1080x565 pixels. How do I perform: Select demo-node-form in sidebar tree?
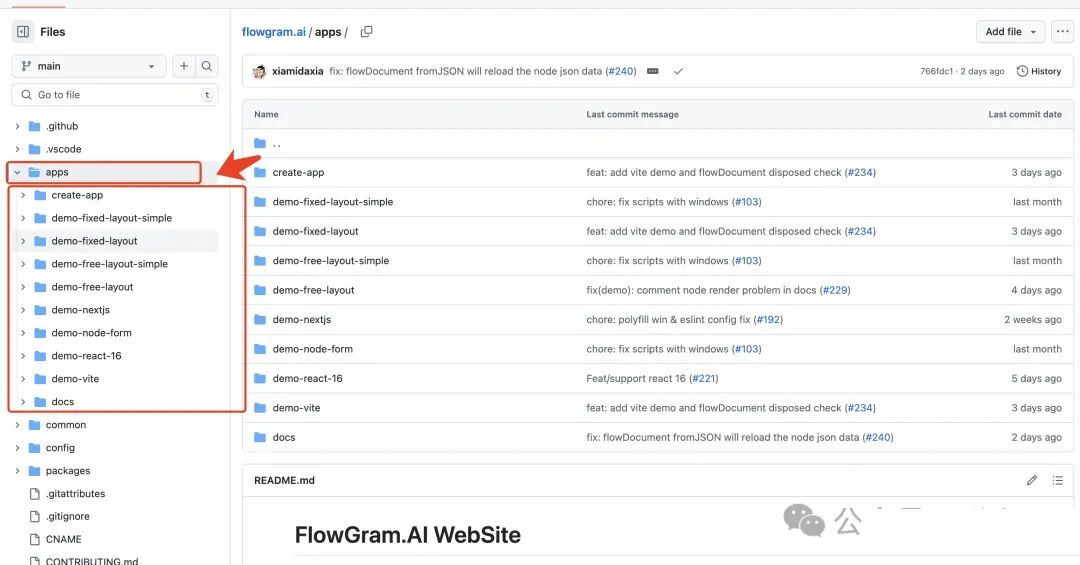92,333
